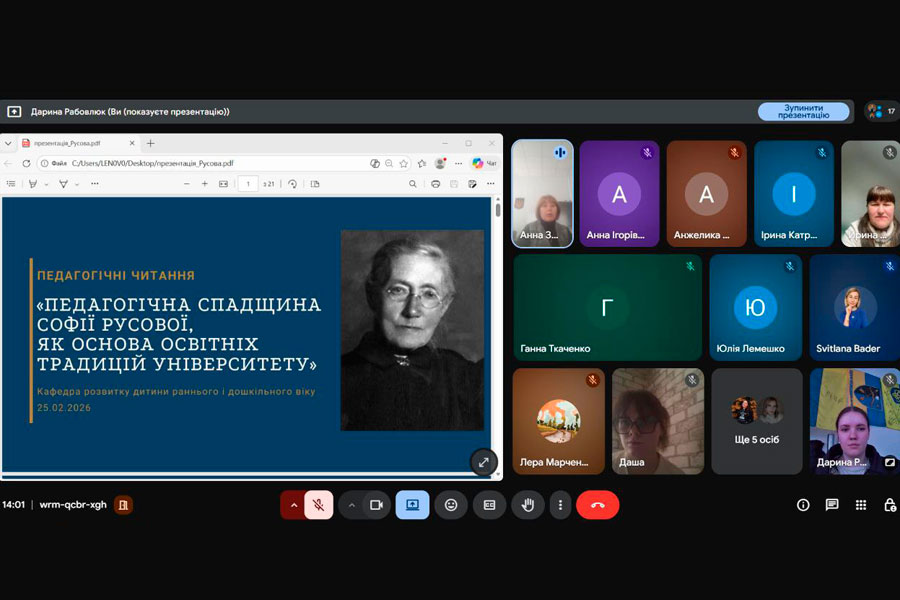
Task: Search within the PDF
Action: [x=413, y=184]
